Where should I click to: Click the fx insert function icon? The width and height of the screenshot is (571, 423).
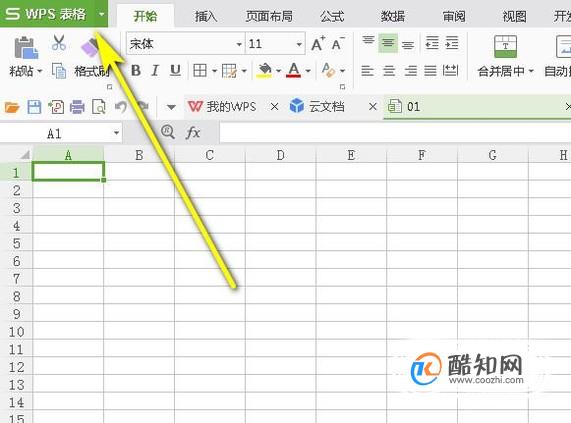coord(193,133)
